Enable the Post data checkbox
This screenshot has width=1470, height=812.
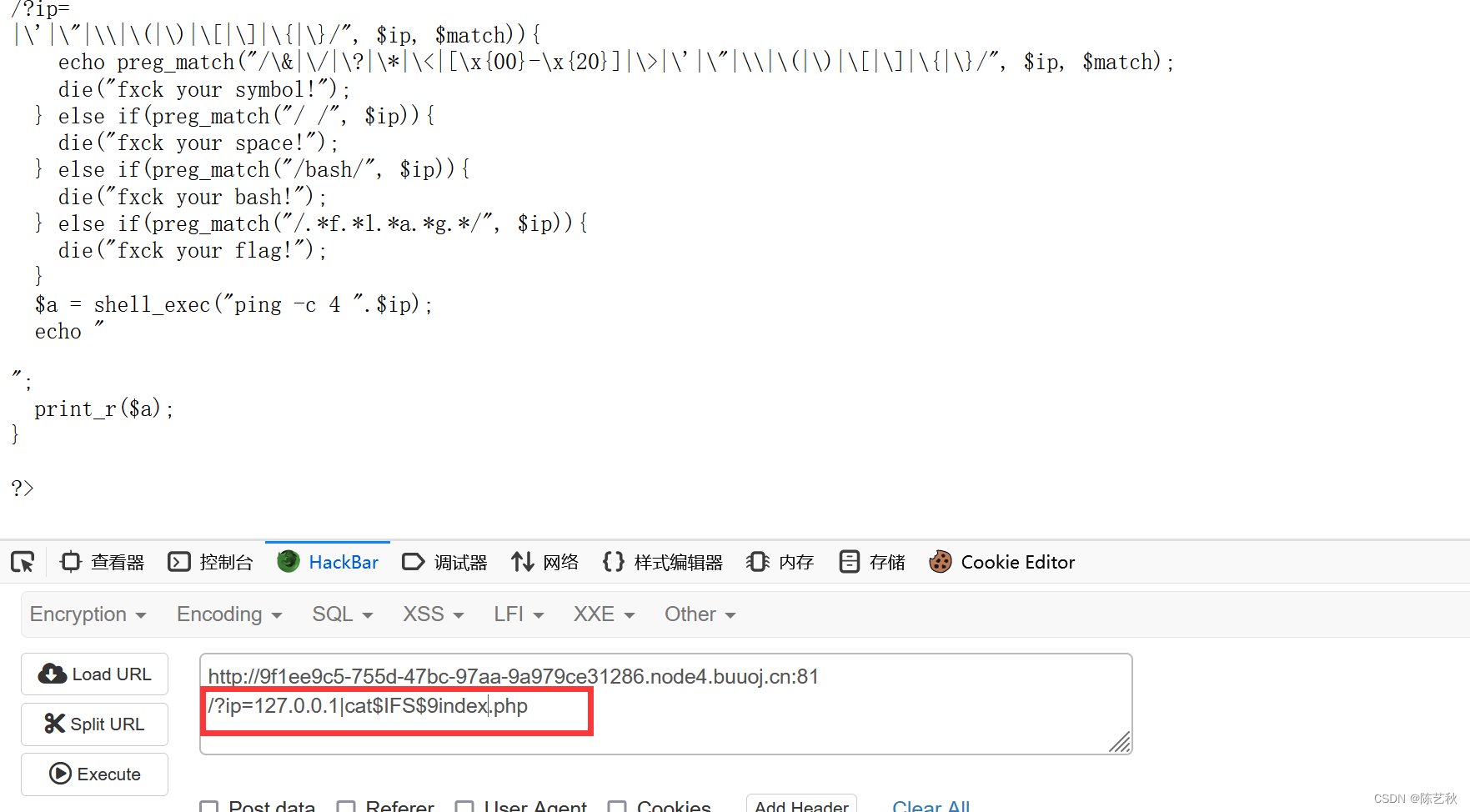209,807
